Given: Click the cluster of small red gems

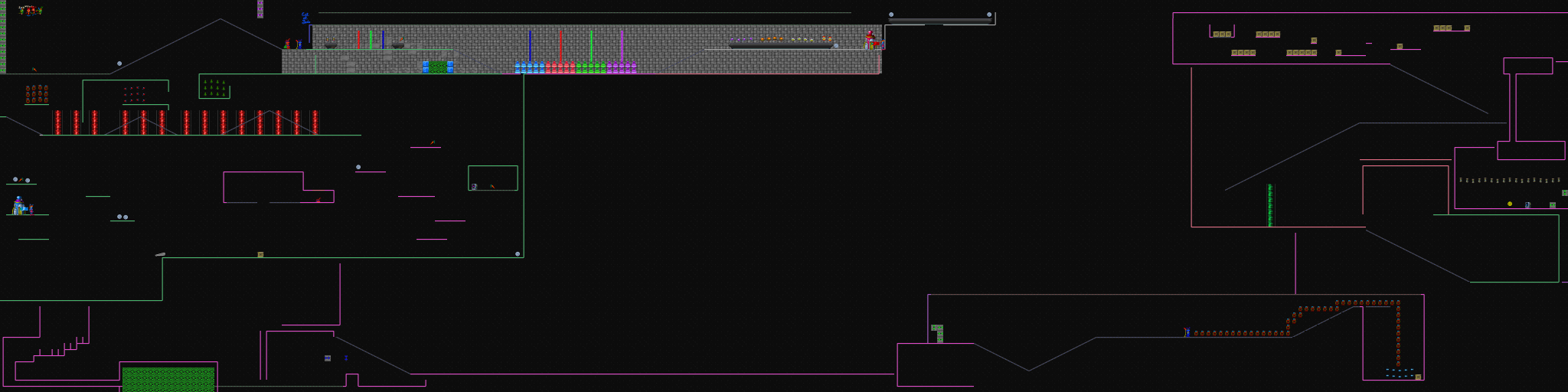Looking at the screenshot, I should coord(134,94).
